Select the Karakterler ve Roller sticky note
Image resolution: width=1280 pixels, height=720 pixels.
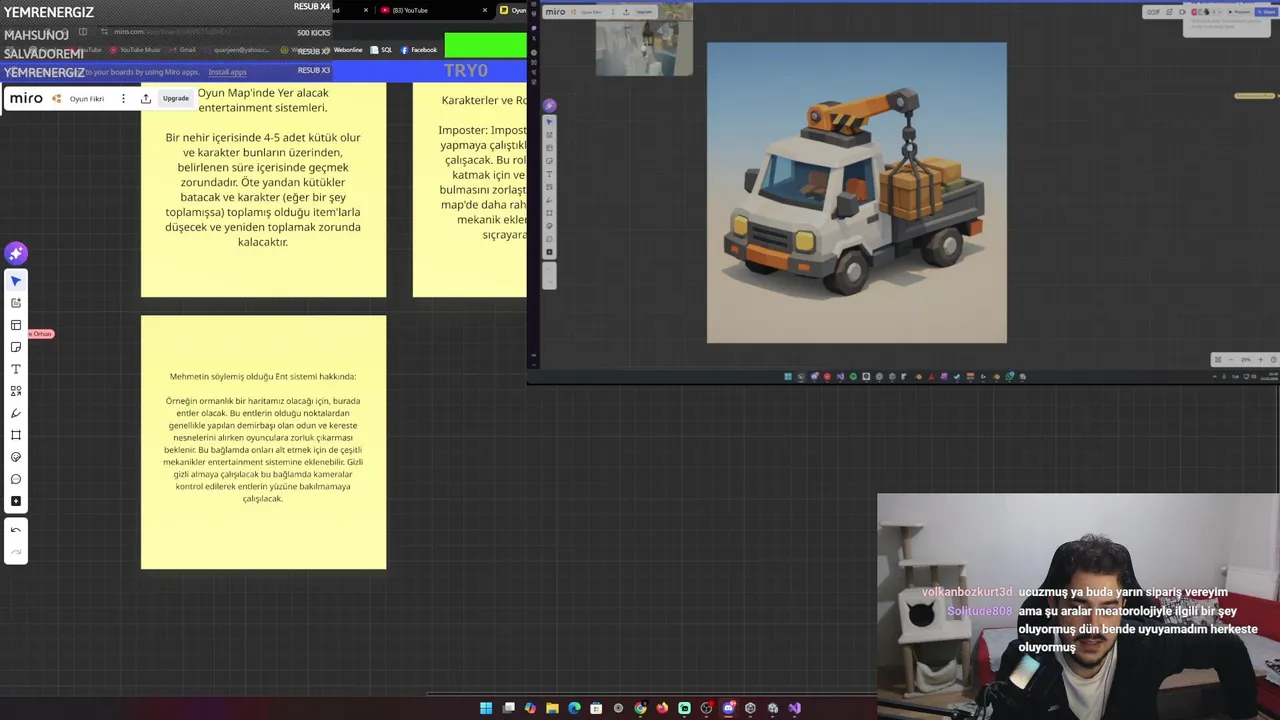470,190
